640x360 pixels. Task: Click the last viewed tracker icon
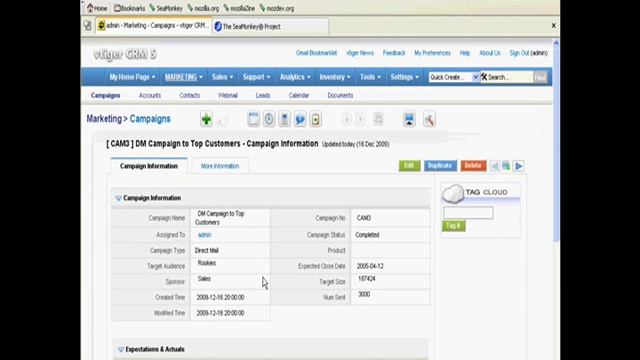(x=316, y=119)
